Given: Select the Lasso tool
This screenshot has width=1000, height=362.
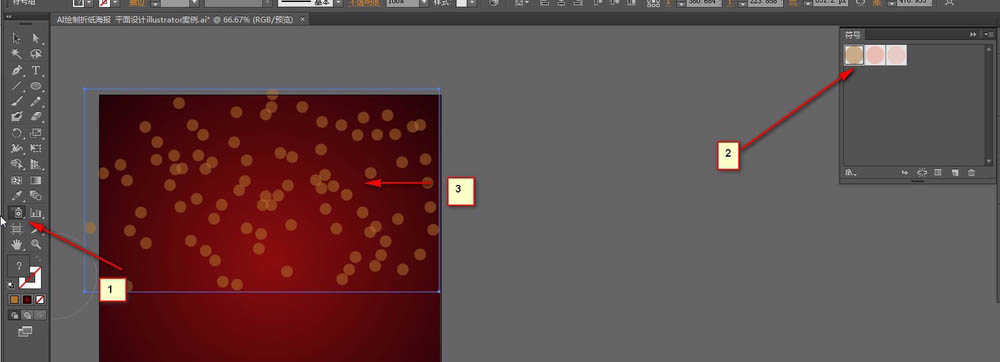Looking at the screenshot, I should (x=36, y=54).
